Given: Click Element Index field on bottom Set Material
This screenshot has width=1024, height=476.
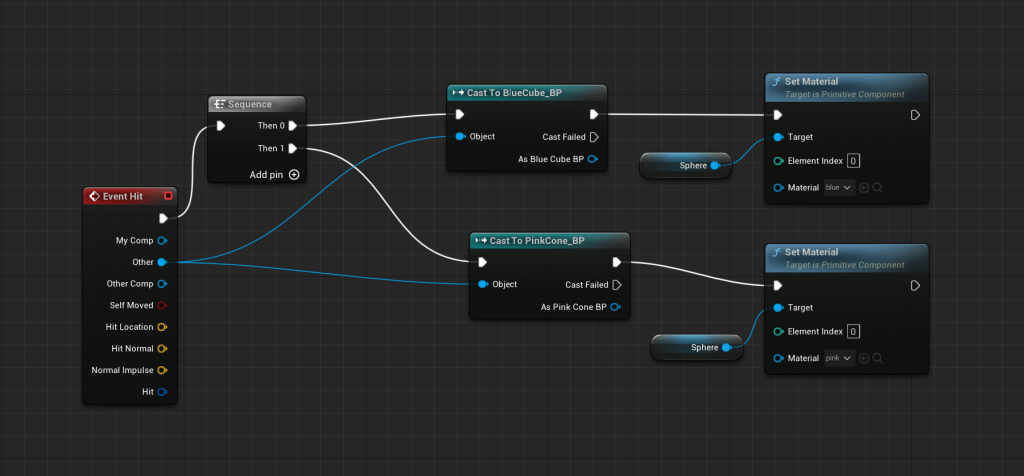Looking at the screenshot, I should [x=853, y=331].
